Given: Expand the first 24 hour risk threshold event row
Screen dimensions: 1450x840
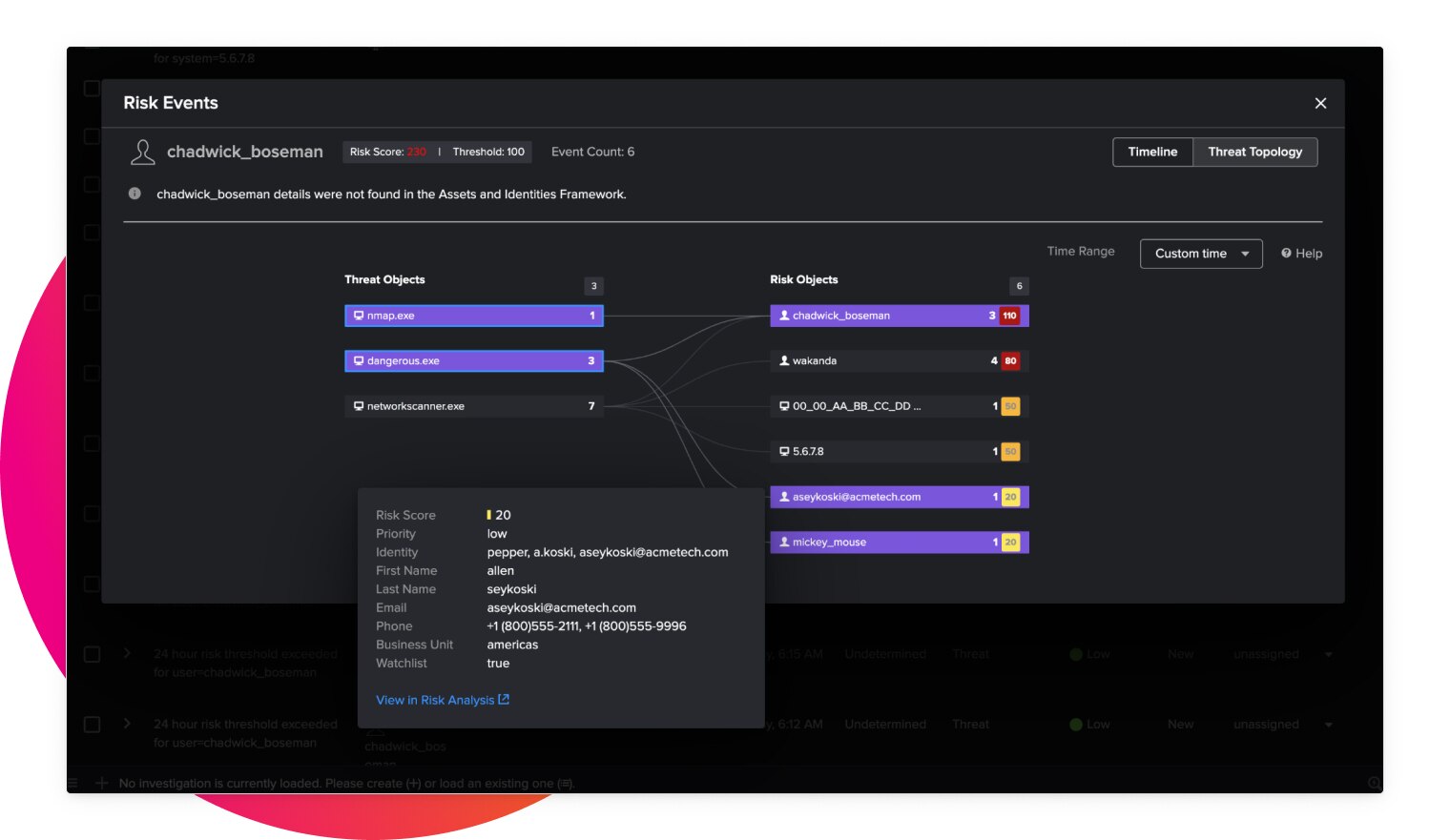Looking at the screenshot, I should click(x=127, y=654).
